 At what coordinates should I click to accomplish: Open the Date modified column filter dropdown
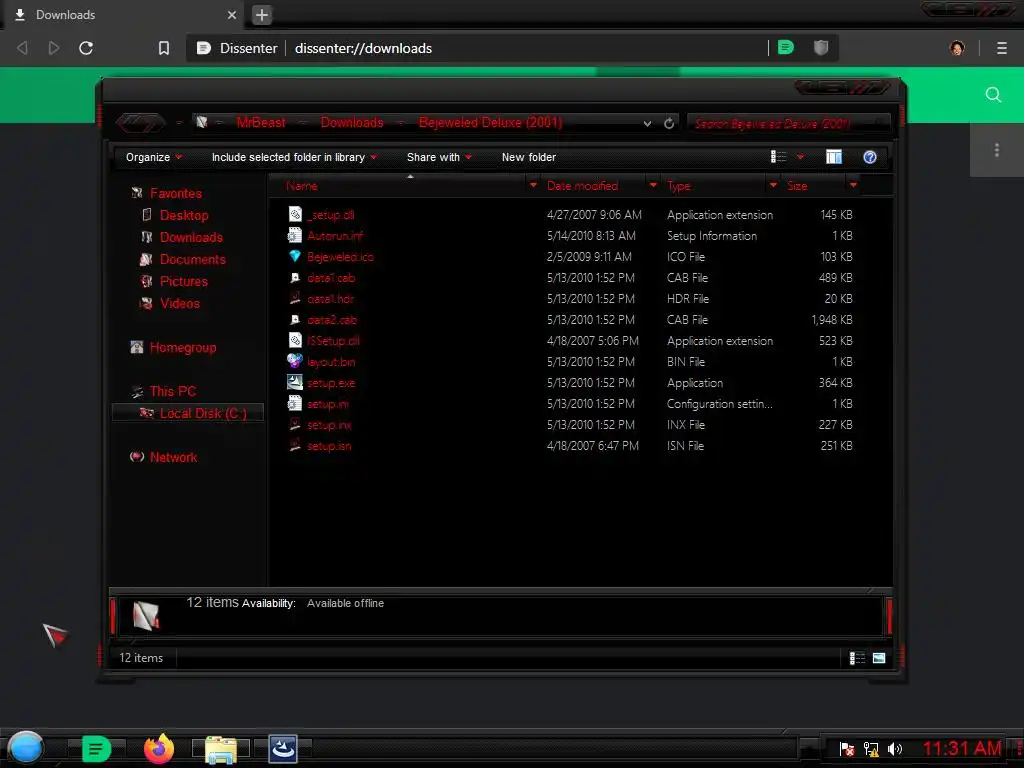(653, 185)
